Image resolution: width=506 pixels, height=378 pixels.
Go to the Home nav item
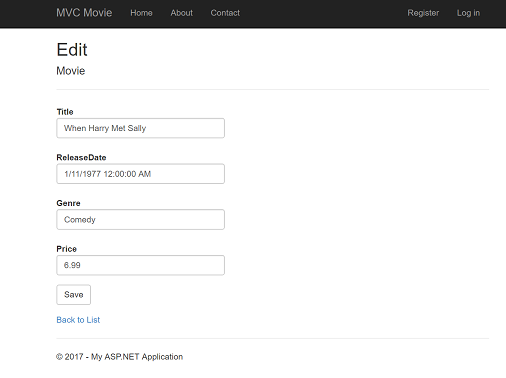click(x=141, y=13)
